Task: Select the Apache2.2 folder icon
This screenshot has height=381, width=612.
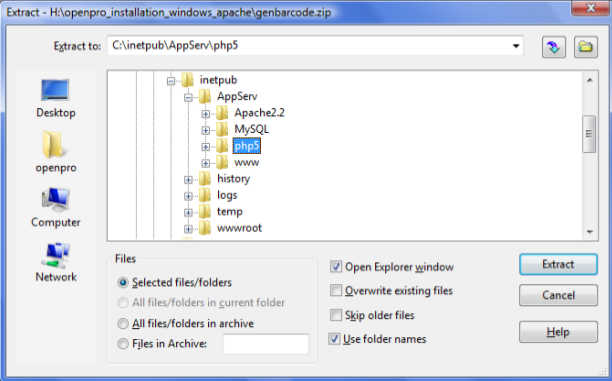Action: tap(222, 113)
